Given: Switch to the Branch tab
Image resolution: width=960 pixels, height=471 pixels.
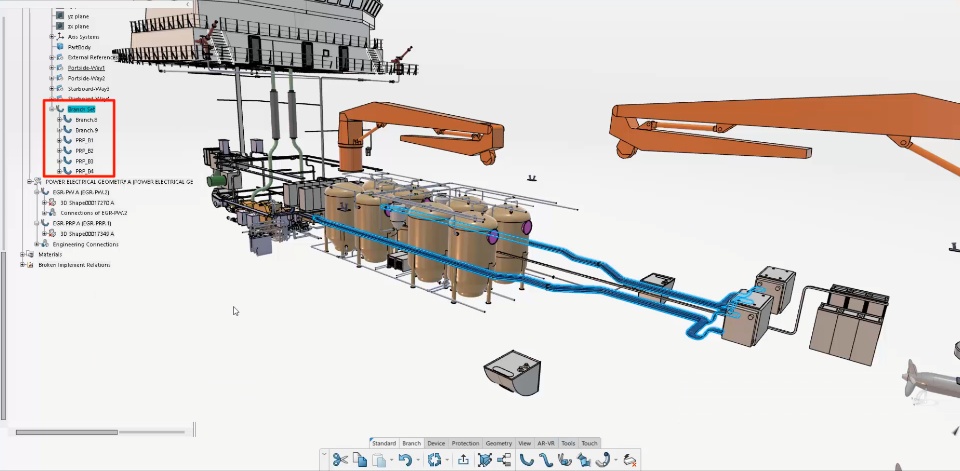Looking at the screenshot, I should point(411,443).
